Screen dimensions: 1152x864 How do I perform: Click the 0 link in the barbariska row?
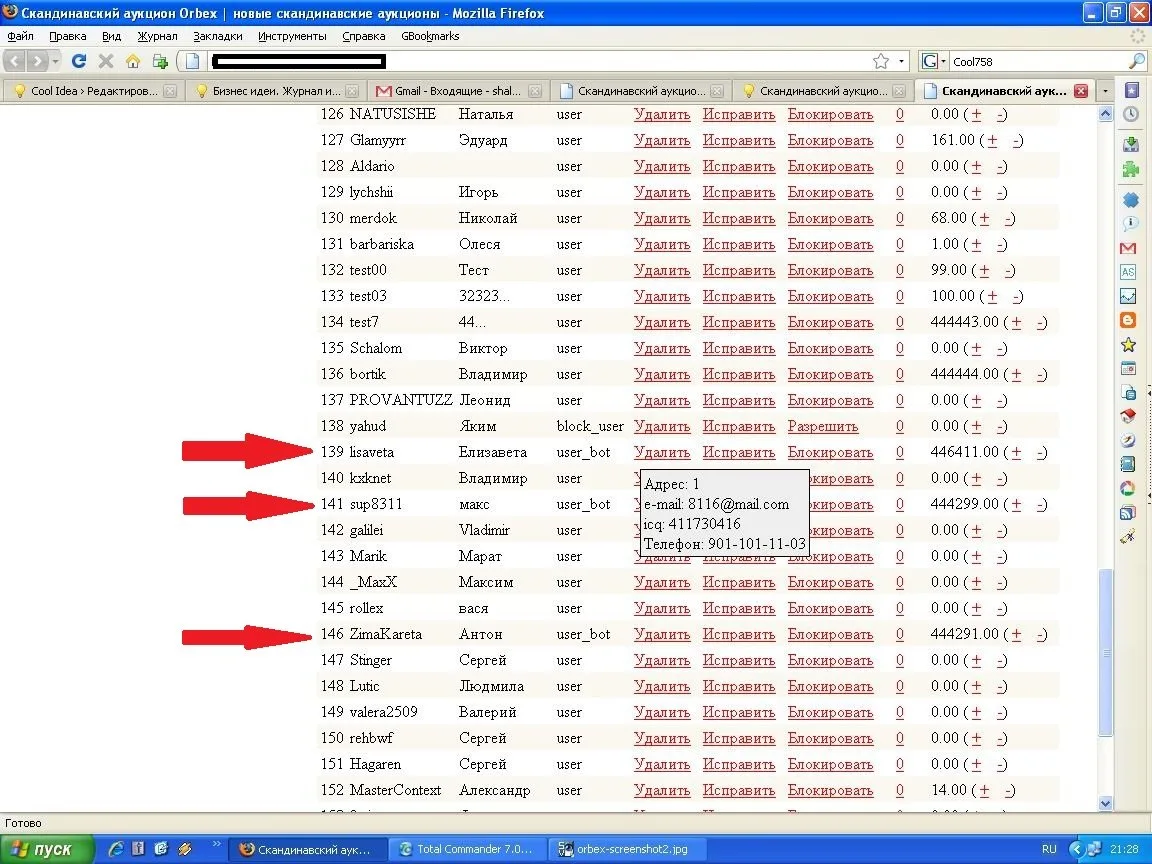(x=899, y=245)
